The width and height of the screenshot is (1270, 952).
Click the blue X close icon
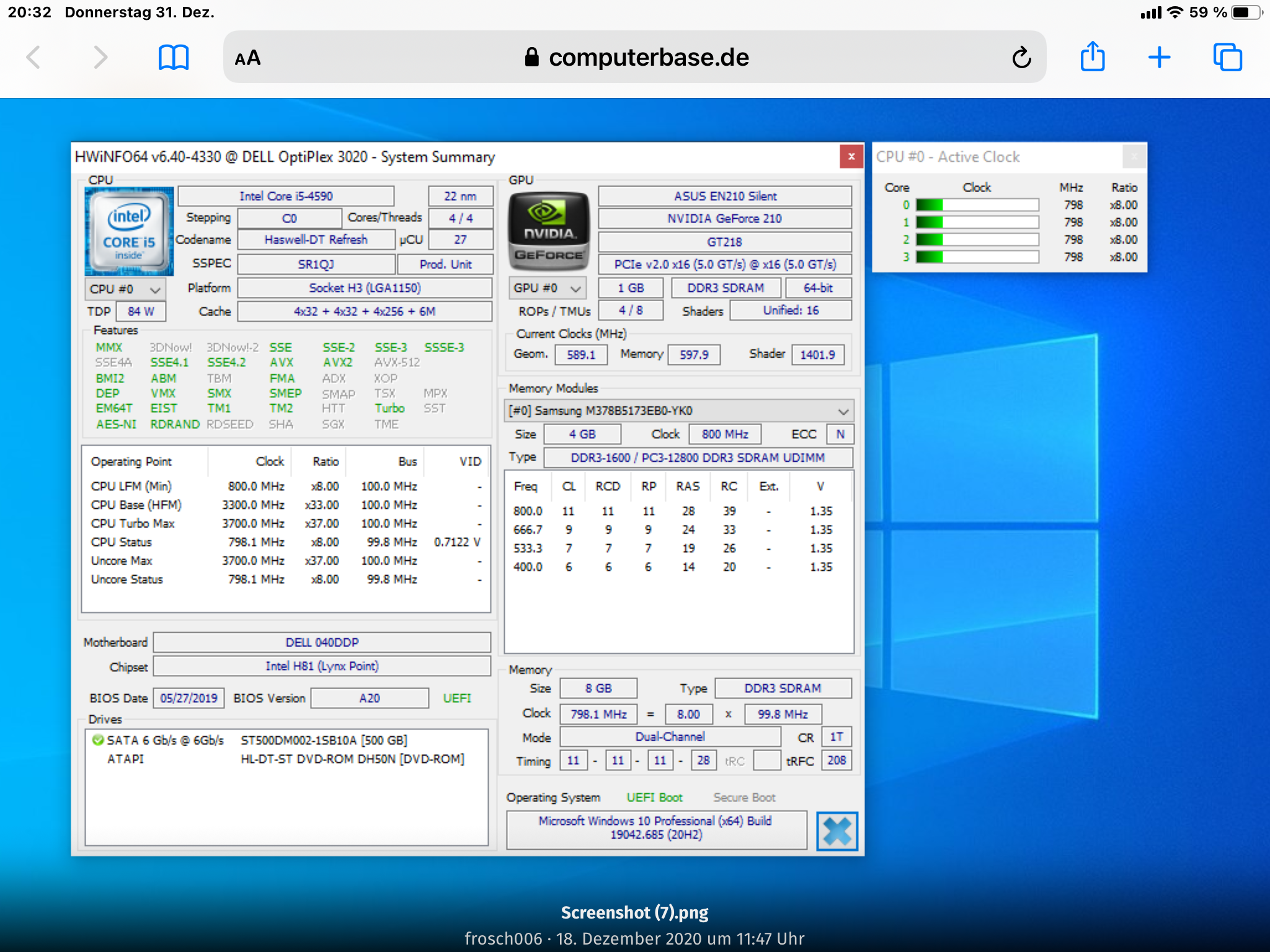point(837,831)
